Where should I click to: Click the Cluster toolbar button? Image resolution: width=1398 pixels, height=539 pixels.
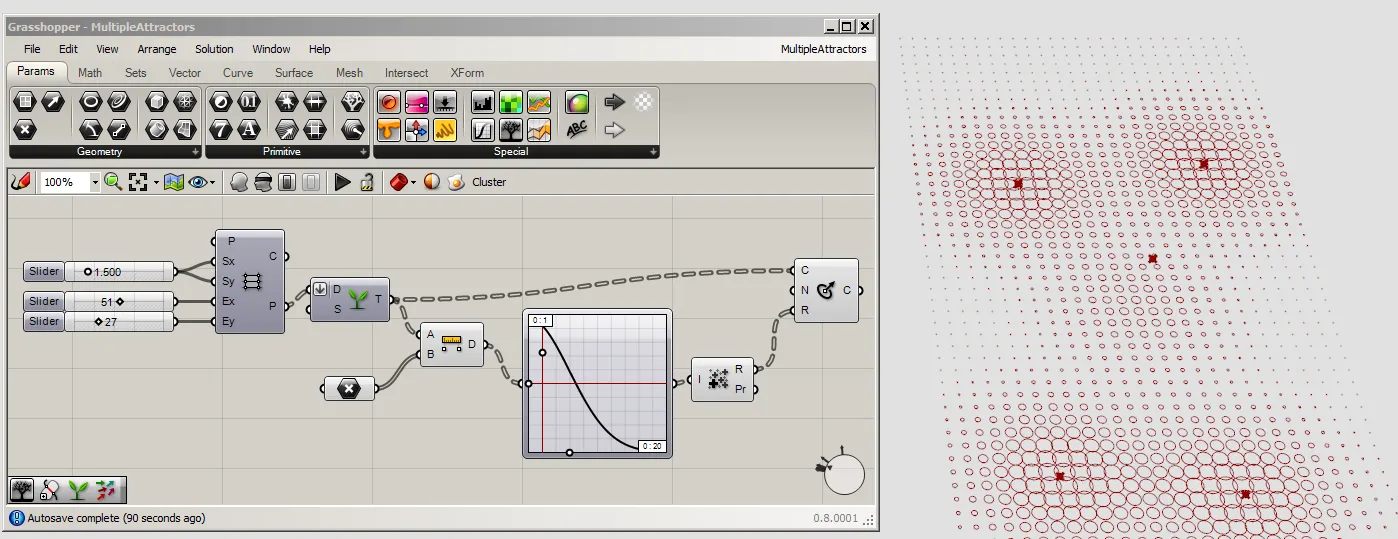pyautogui.click(x=489, y=182)
